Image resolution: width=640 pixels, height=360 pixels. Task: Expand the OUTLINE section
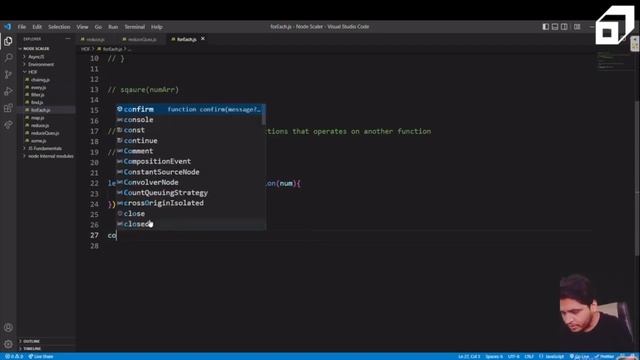coord(31,341)
